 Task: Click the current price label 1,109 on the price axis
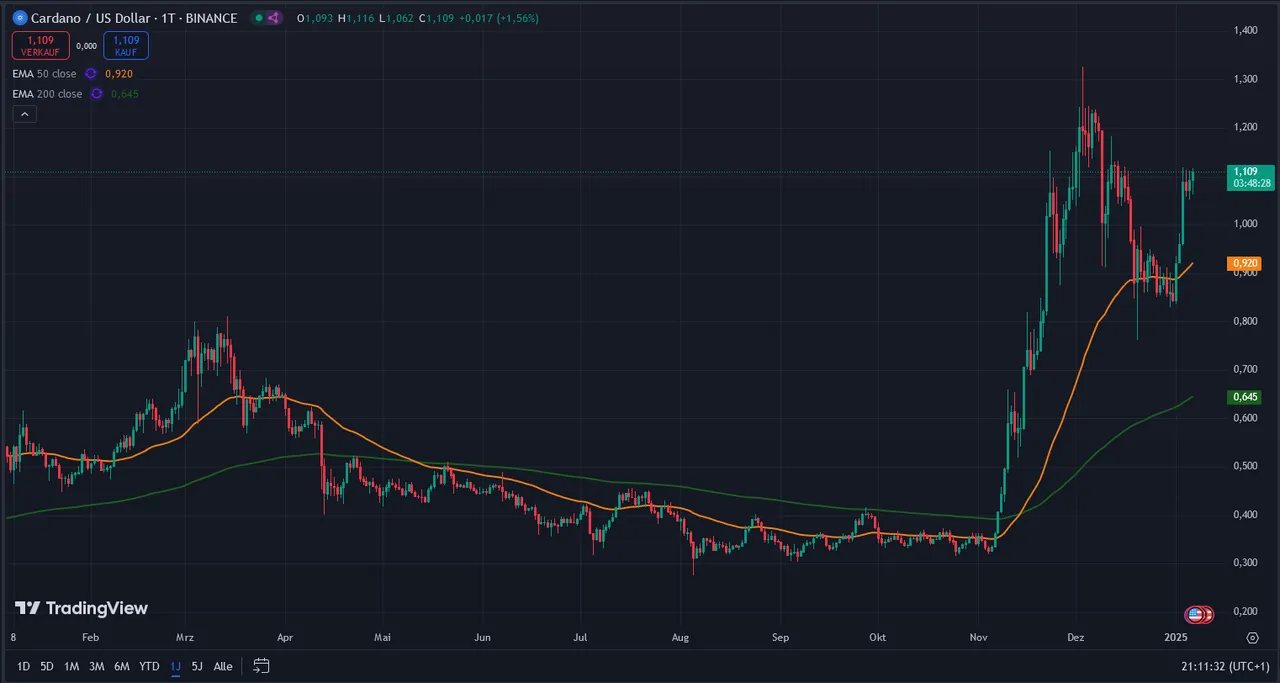coord(1251,177)
